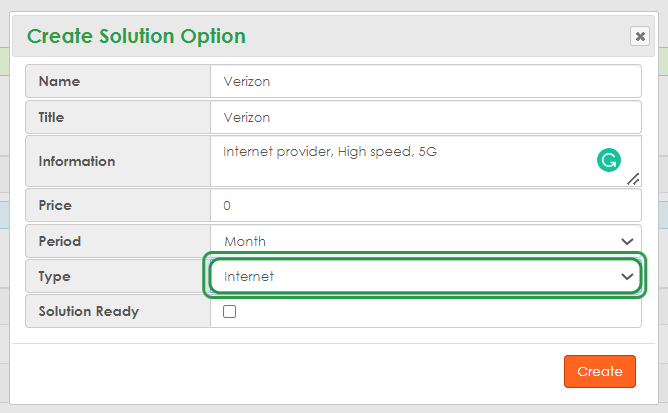Screen dimensions: 668x413
Task: Click the Type row label
Action: [x=55, y=276]
